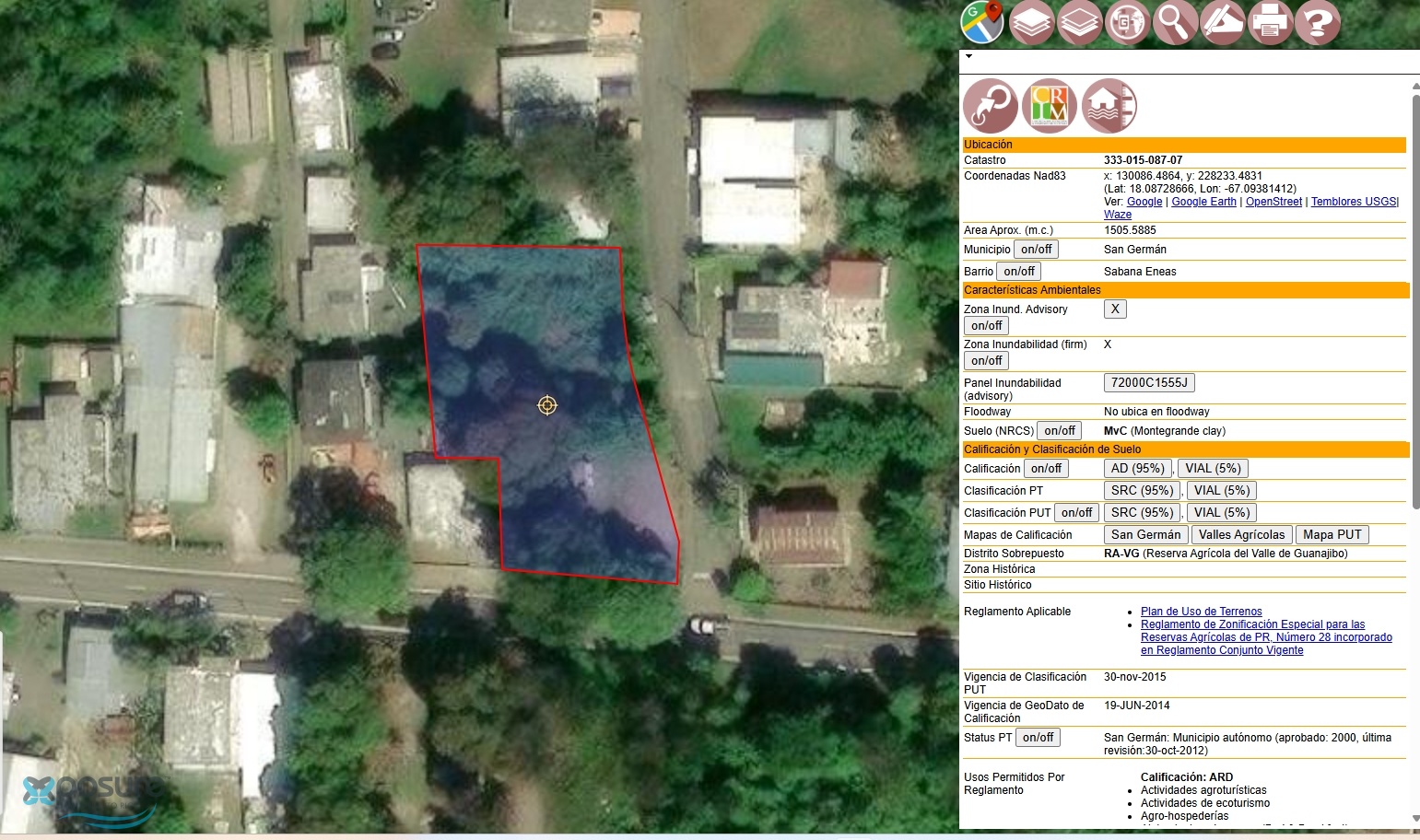
Task: Click the Mapa PUT button
Action: [1332, 535]
